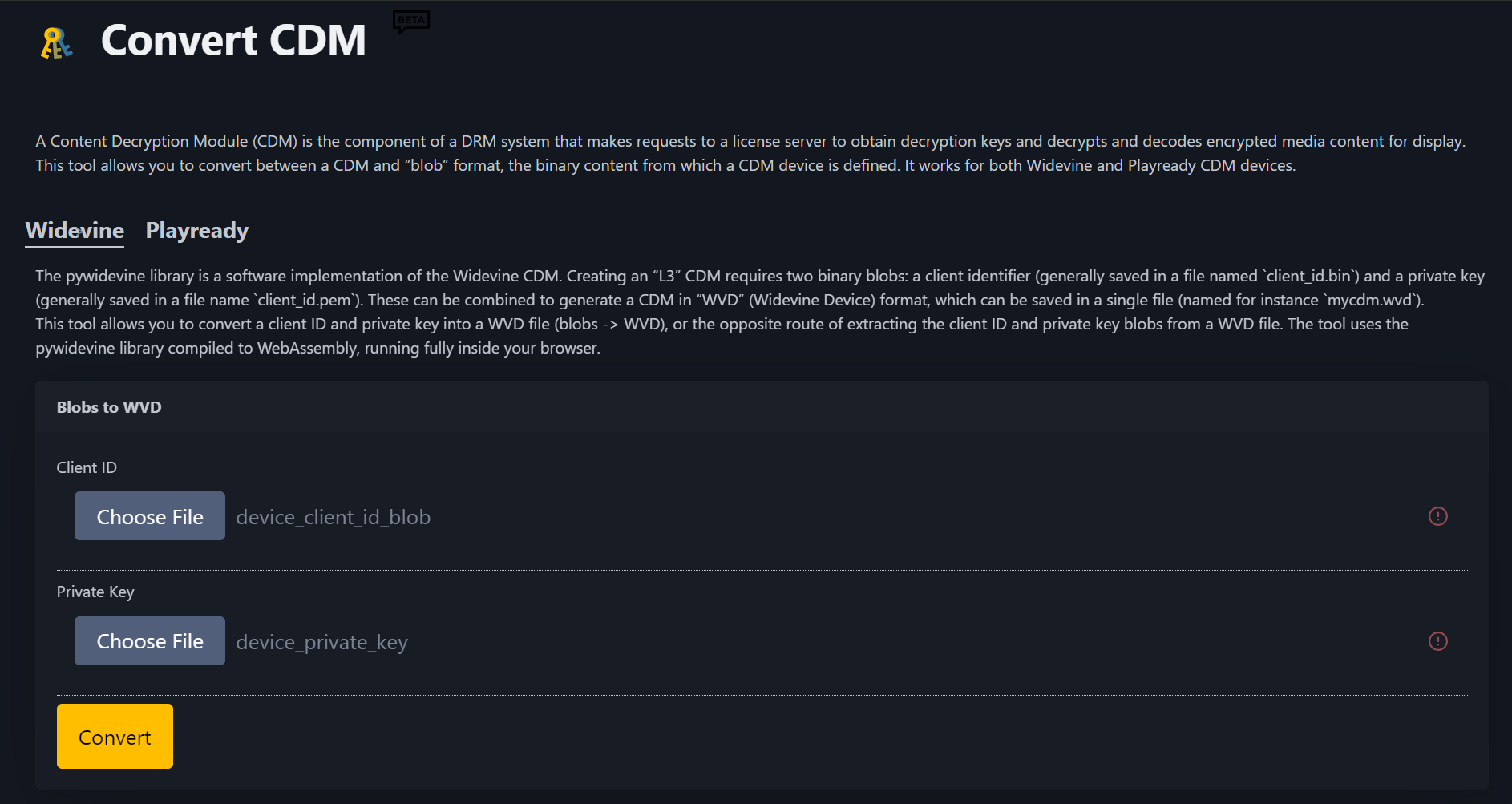Switch to the Widevine tab
The width and height of the screenshot is (1512, 804).
click(75, 231)
